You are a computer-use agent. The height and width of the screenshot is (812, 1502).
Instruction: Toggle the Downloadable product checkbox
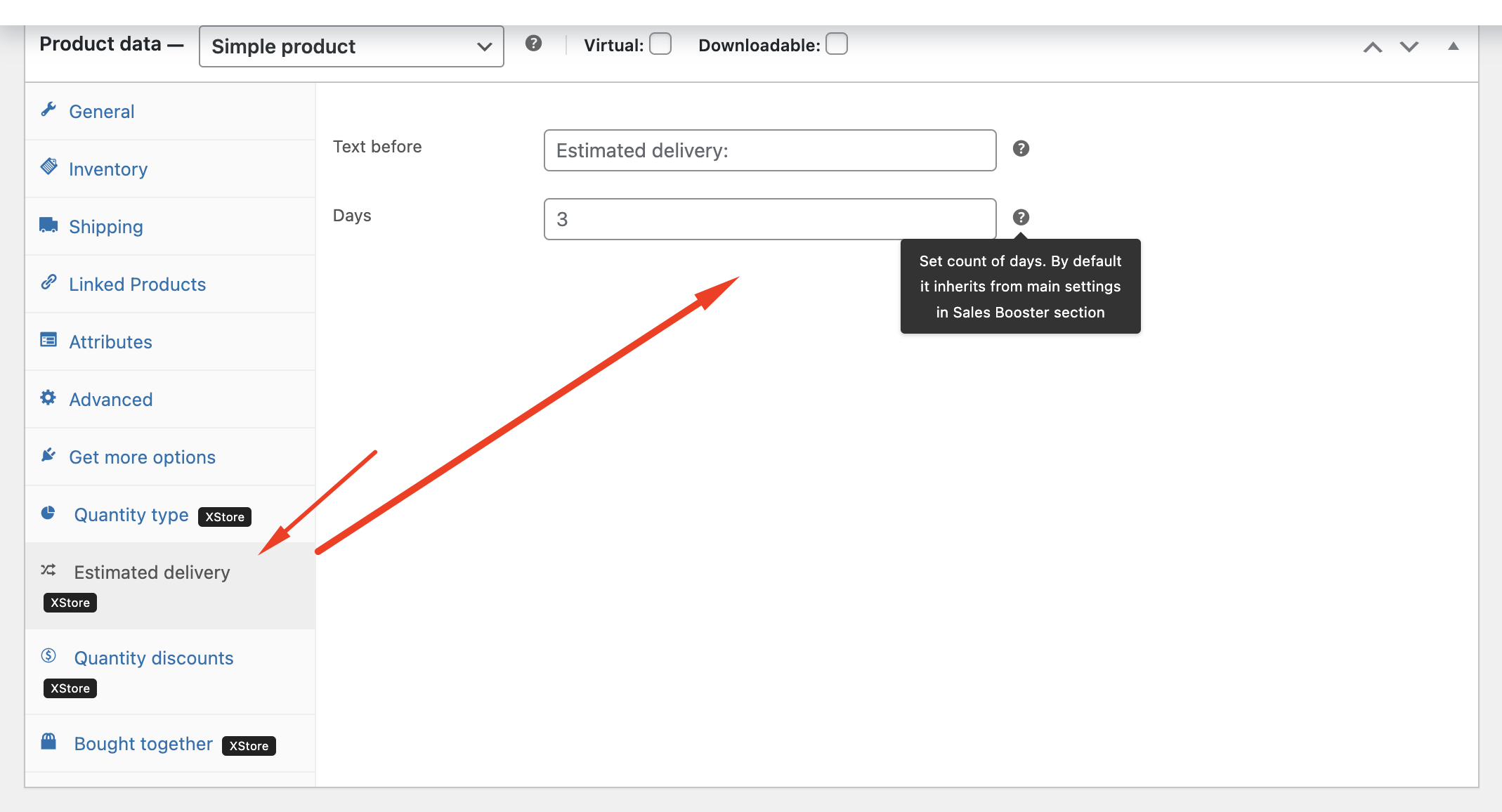[838, 44]
